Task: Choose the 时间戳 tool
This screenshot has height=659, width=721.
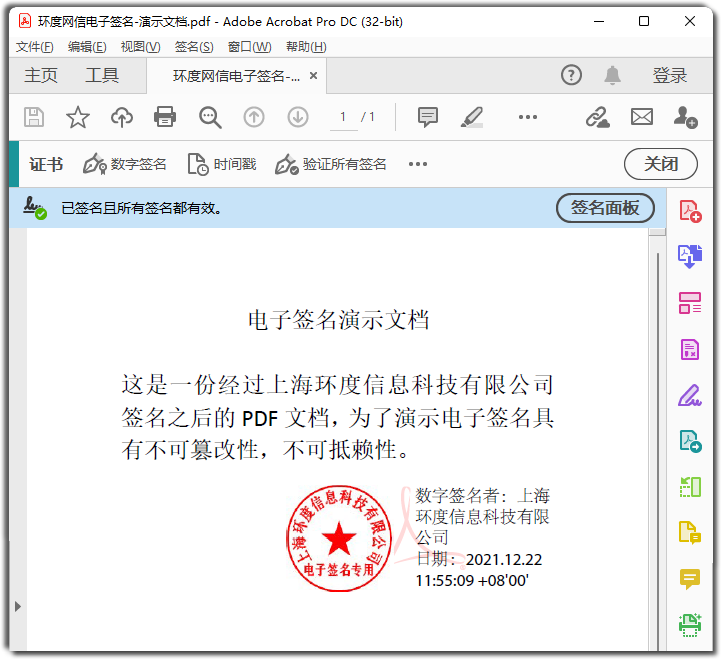Action: click(222, 164)
